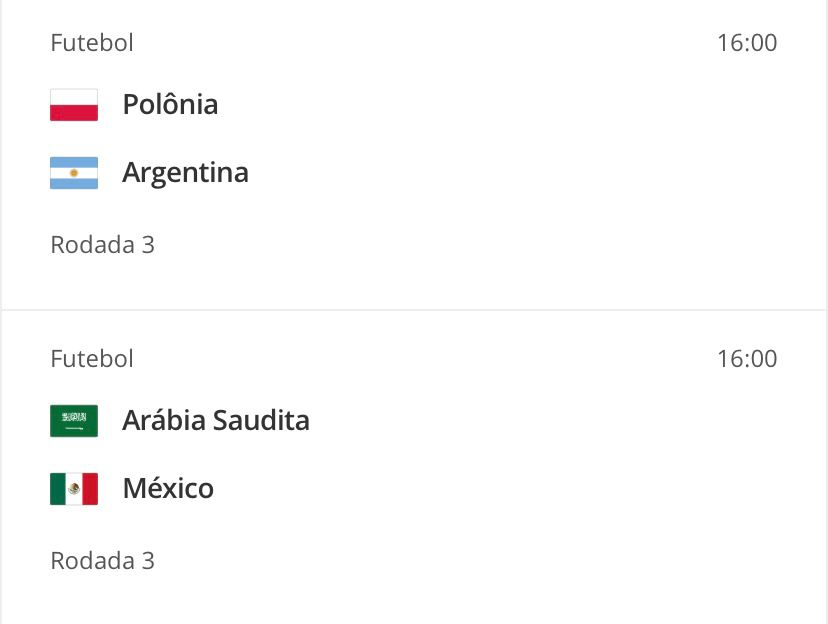Click the 16:00 time of Arábia Saudita–México match
Viewport: 828px width, 624px height.
[747, 359]
